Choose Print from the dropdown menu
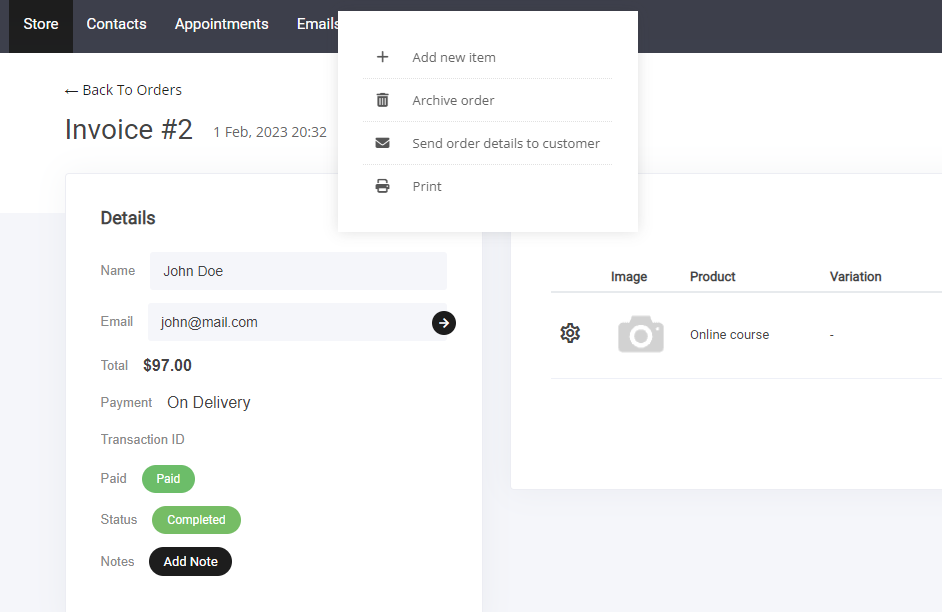This screenshot has height=612, width=942. tap(427, 186)
